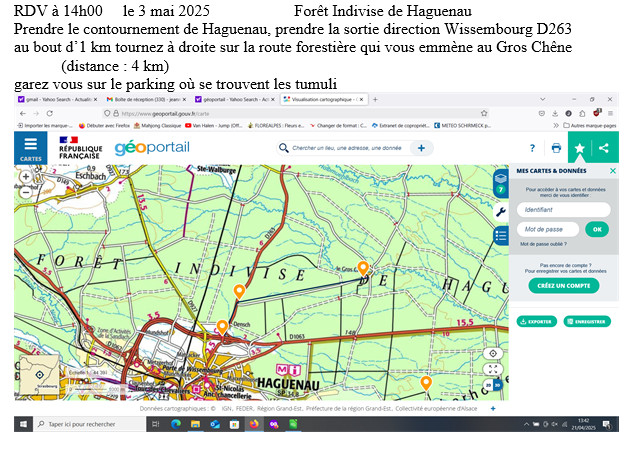Image resolution: width=635 pixels, height=449 pixels.
Task: Open a new browser tab
Action: click(x=375, y=99)
